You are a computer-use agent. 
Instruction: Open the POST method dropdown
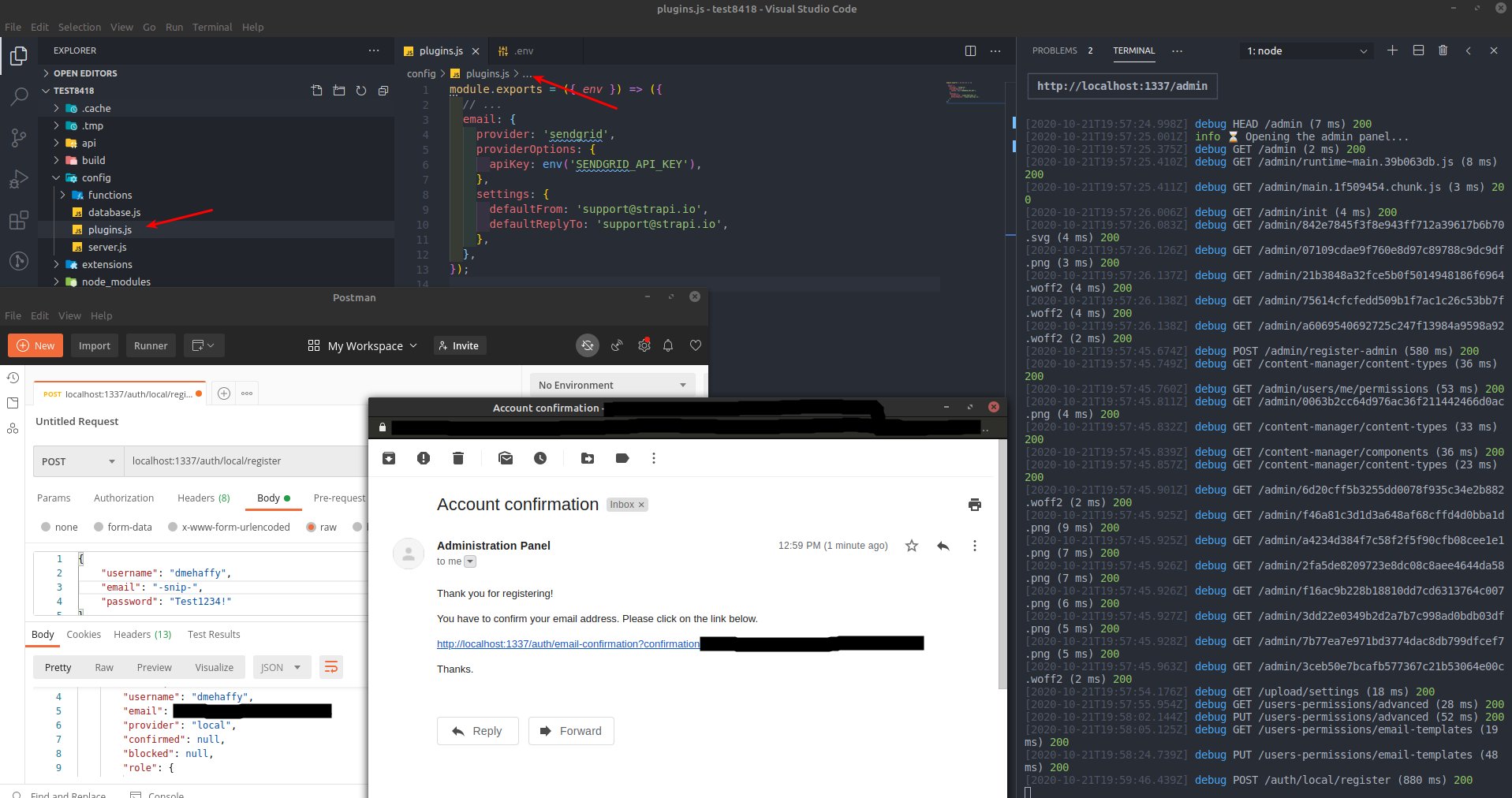tap(77, 461)
